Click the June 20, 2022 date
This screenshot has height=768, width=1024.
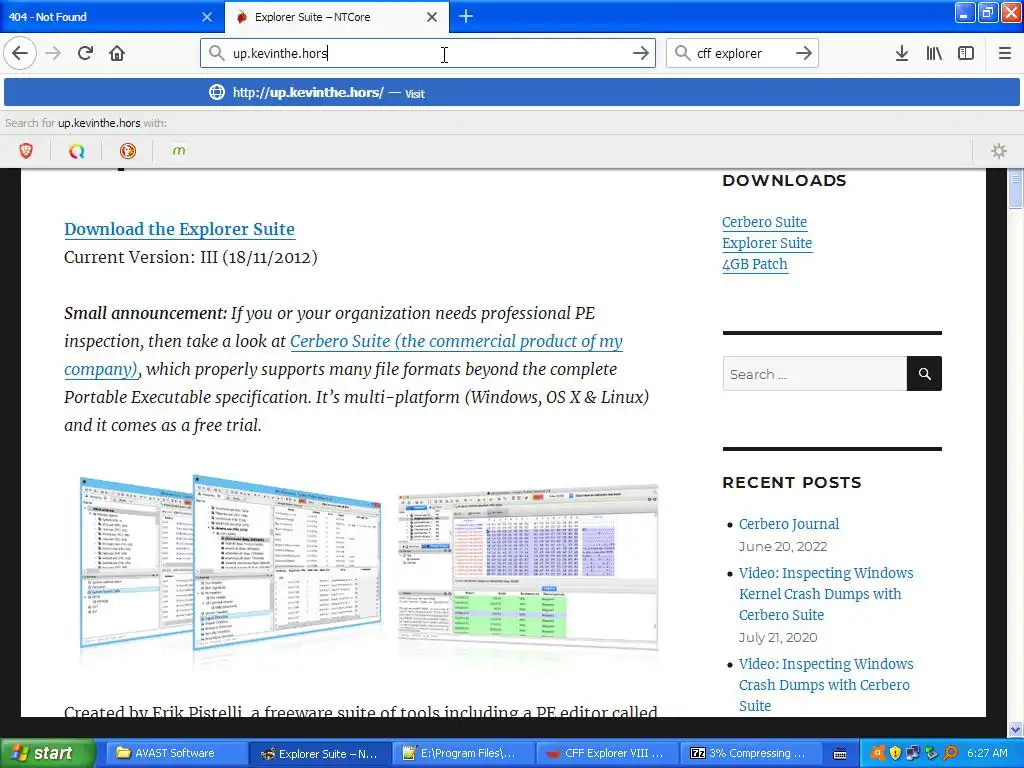(783, 547)
